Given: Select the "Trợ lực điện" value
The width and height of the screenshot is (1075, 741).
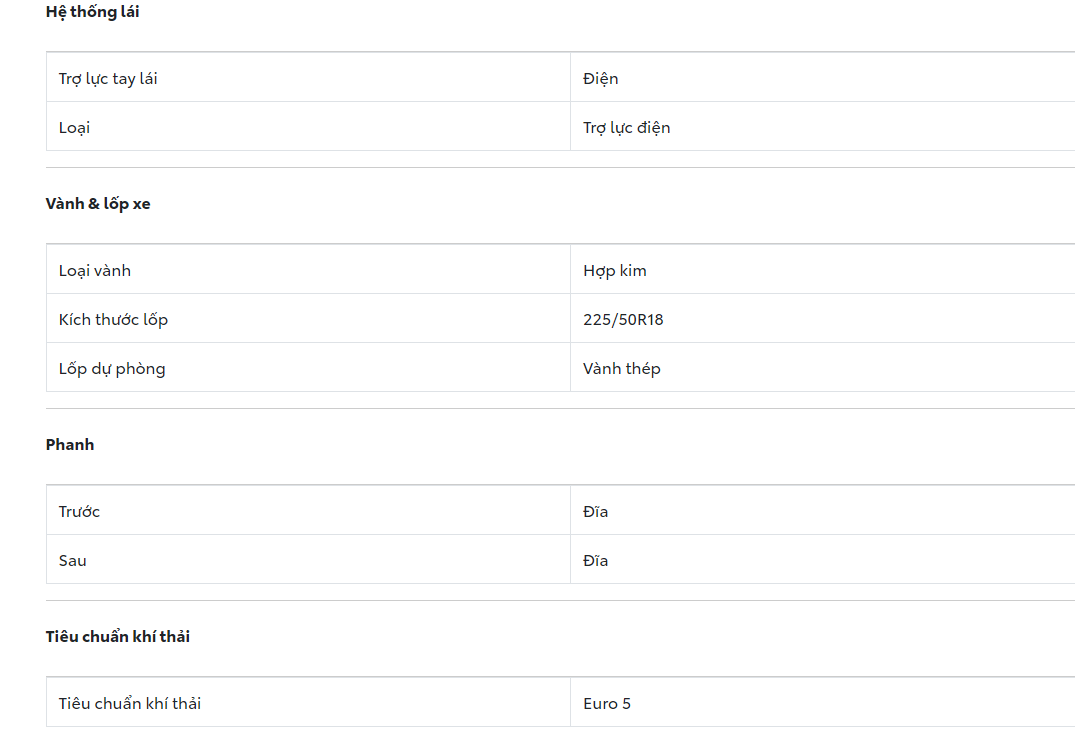Looking at the screenshot, I should click(627, 128).
